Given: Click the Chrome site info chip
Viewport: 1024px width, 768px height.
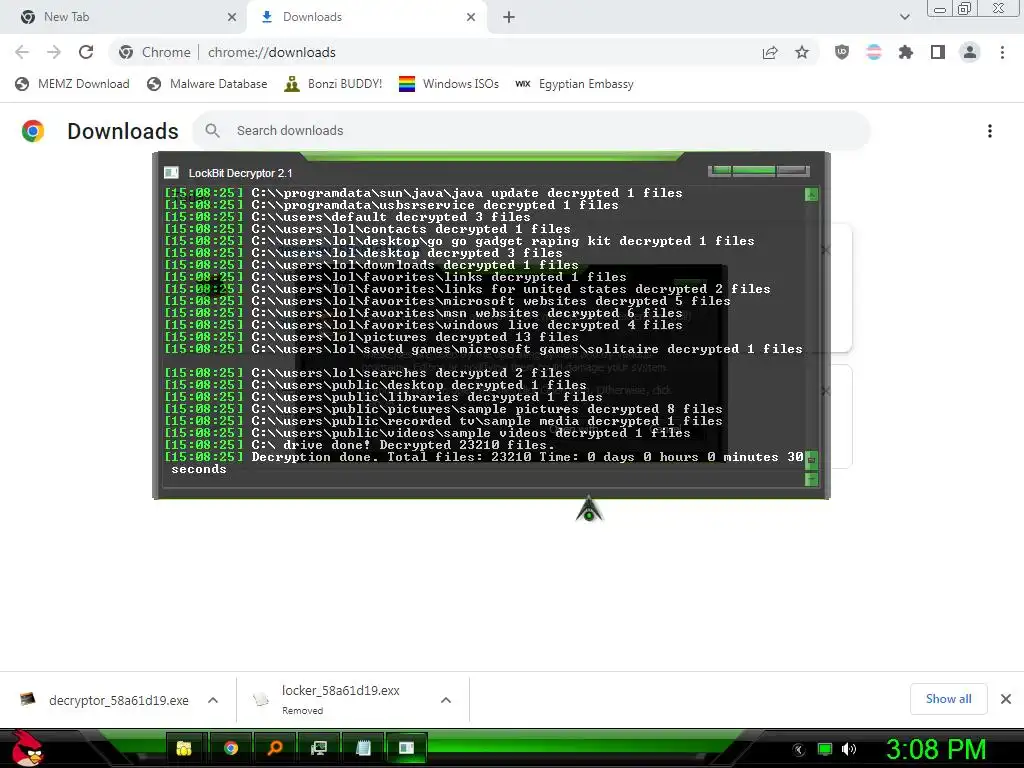Looking at the screenshot, I should (155, 52).
